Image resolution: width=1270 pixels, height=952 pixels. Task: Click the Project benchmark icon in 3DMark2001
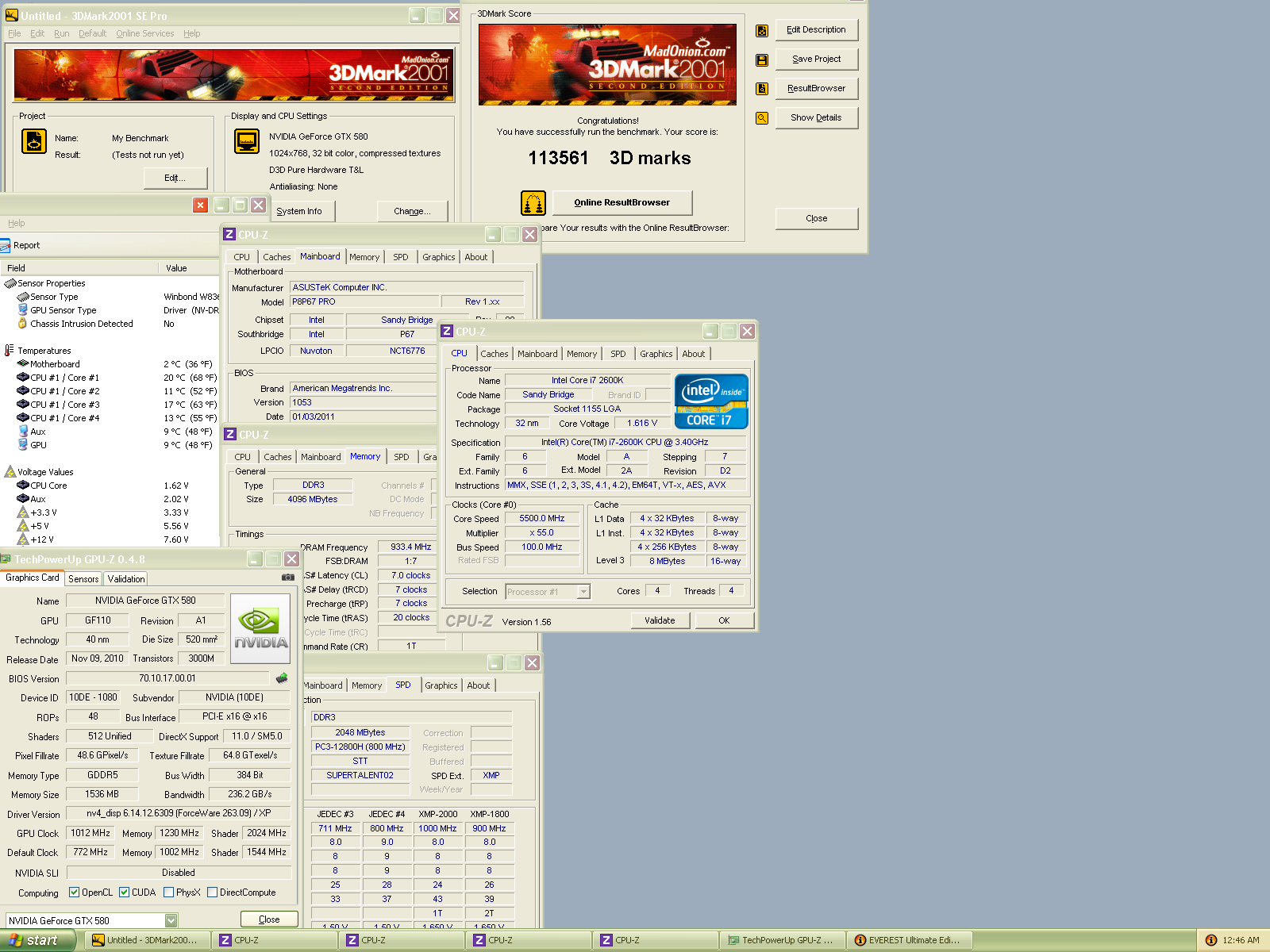tap(34, 141)
